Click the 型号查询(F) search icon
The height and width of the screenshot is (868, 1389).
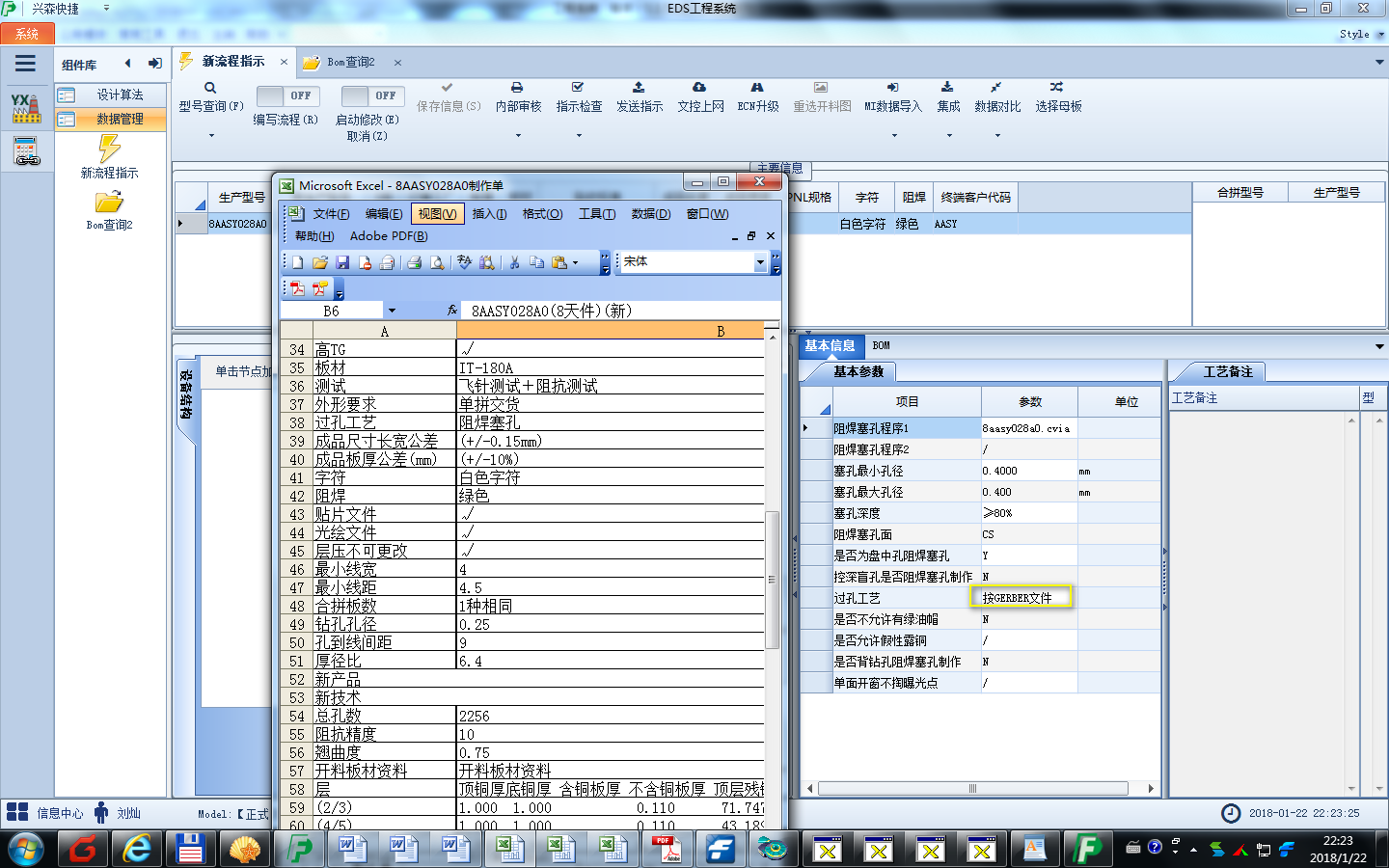[210, 88]
